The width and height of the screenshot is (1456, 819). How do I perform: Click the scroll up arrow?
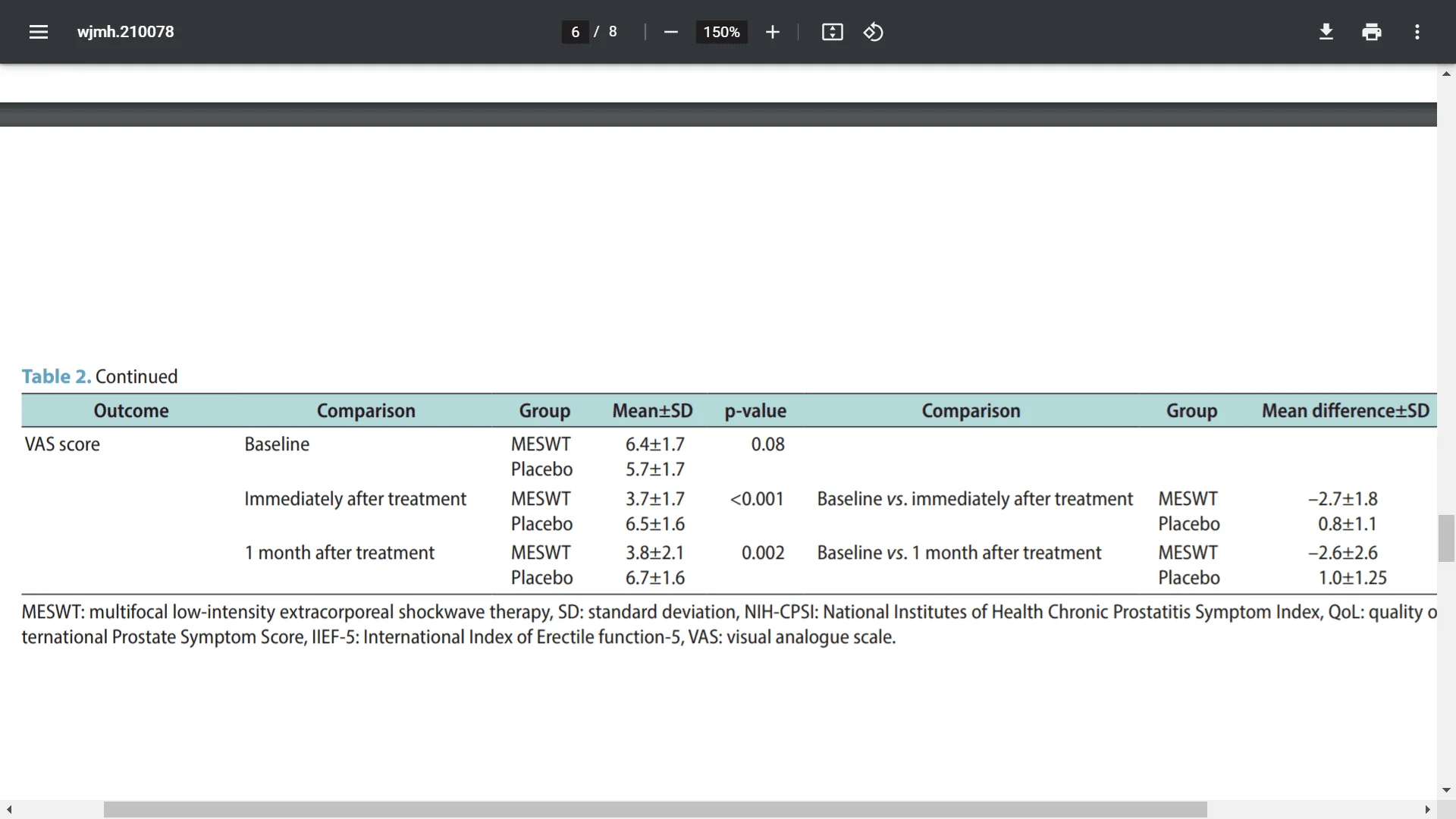tap(1446, 74)
